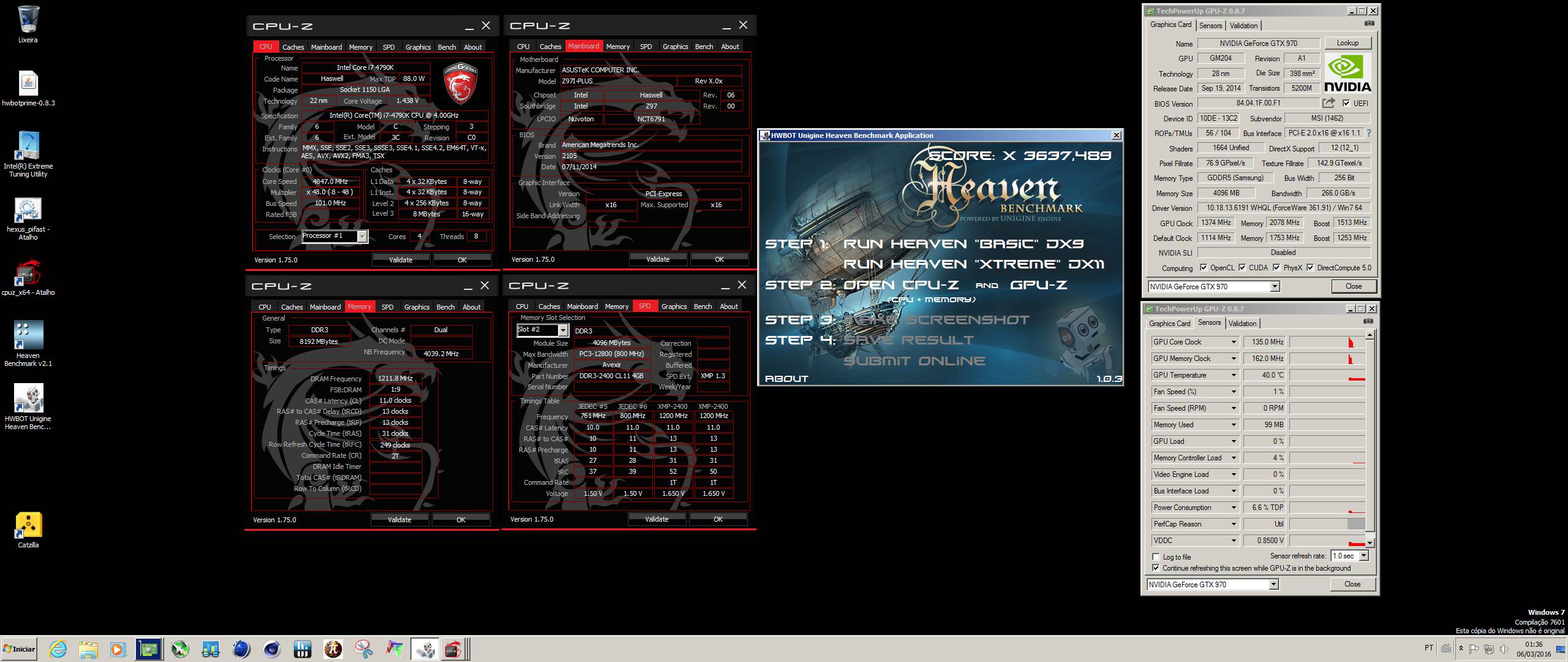Enable the Log to file checkbox
Viewport: 1568px width, 662px height.
click(x=1156, y=557)
